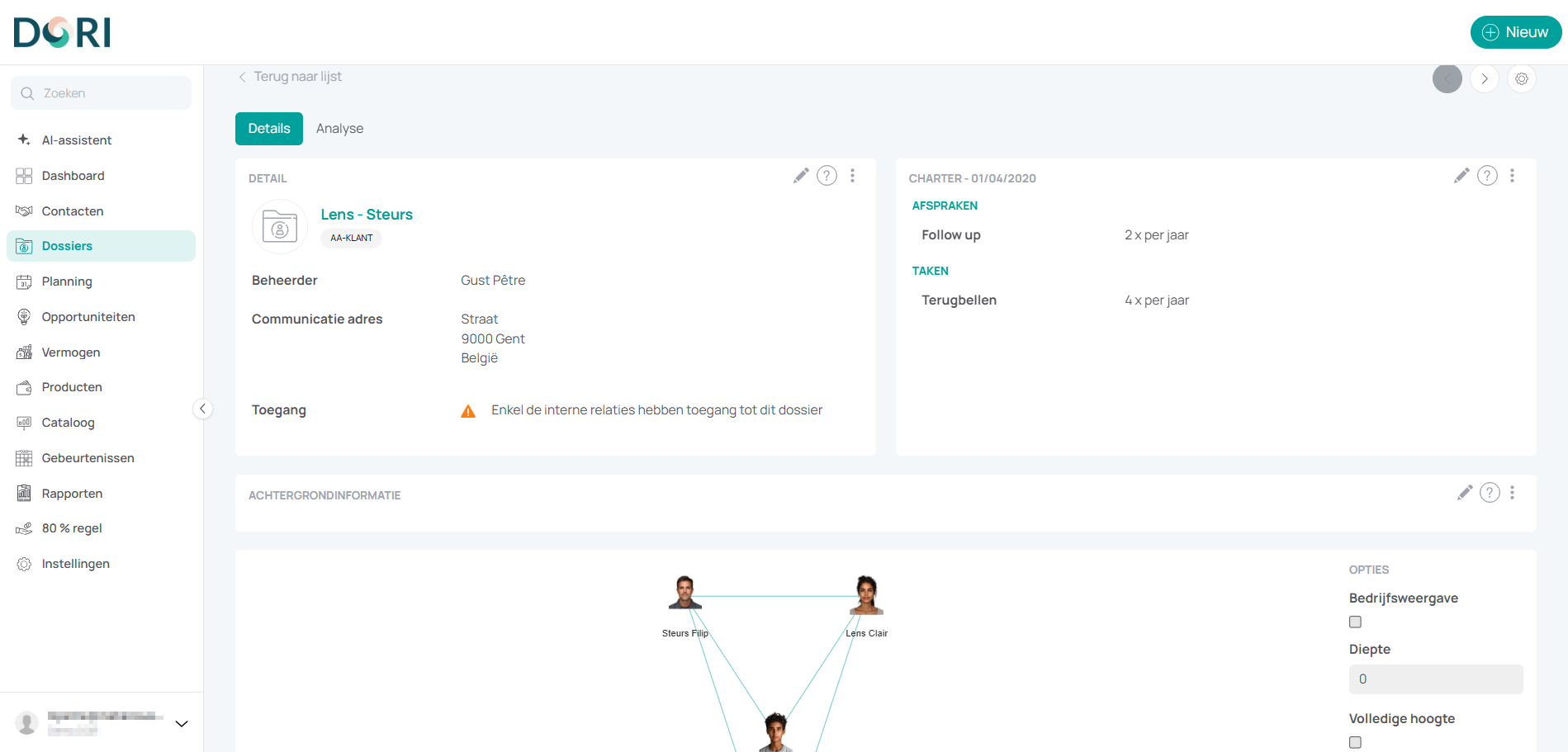Open the DETAIL panel three-dot menu
This screenshot has height=752, width=1568.
click(x=852, y=176)
